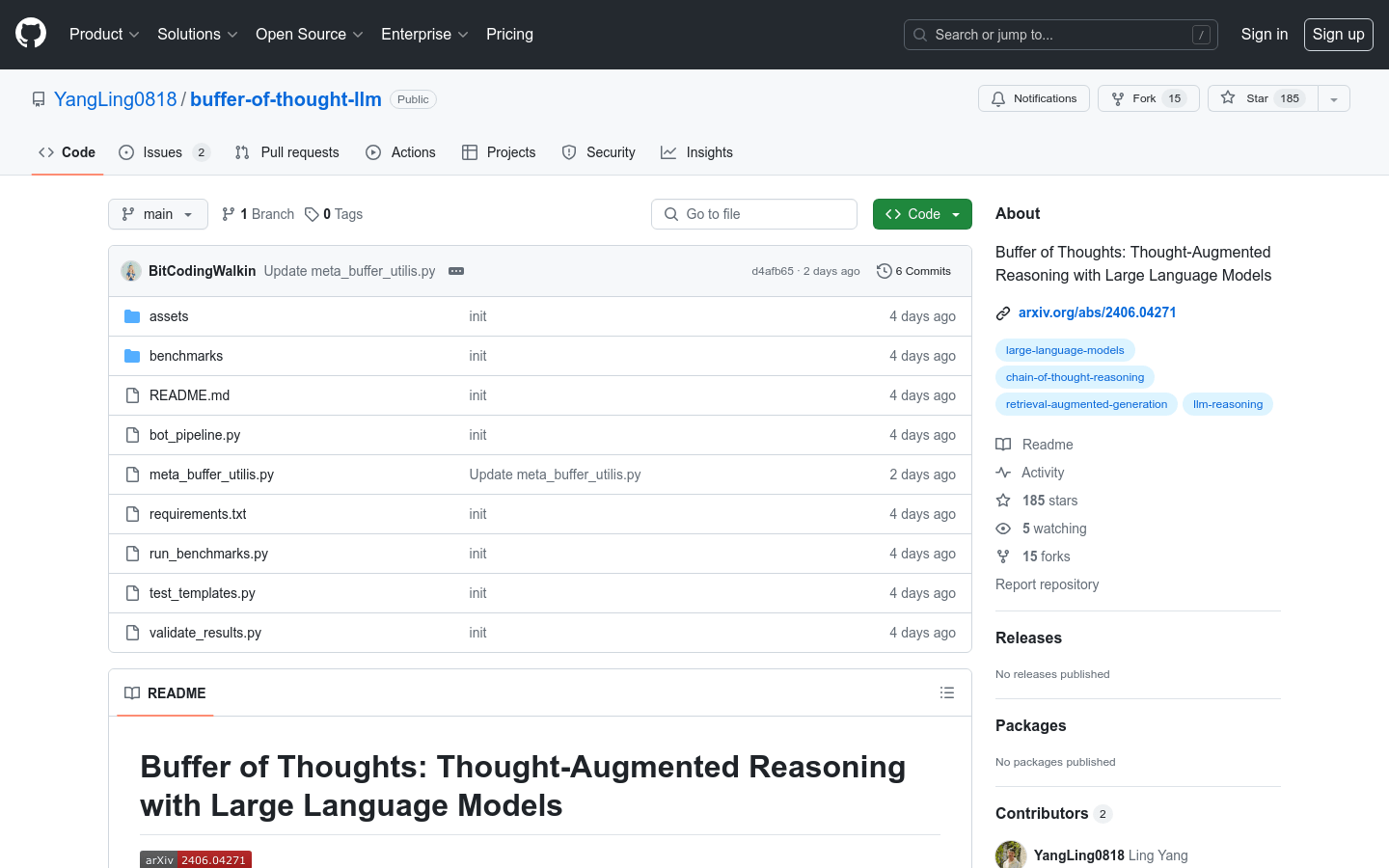View the 0 Tags list
Screen dimensions: 1389x868
coord(334,214)
